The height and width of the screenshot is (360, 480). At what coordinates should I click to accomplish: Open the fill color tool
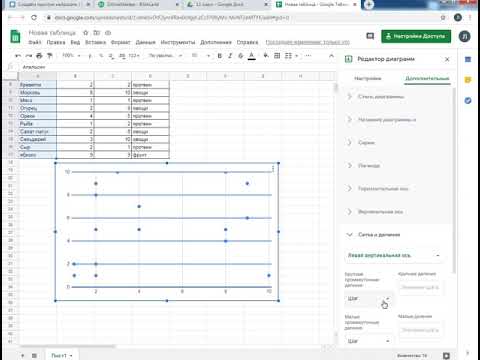pos(266,56)
